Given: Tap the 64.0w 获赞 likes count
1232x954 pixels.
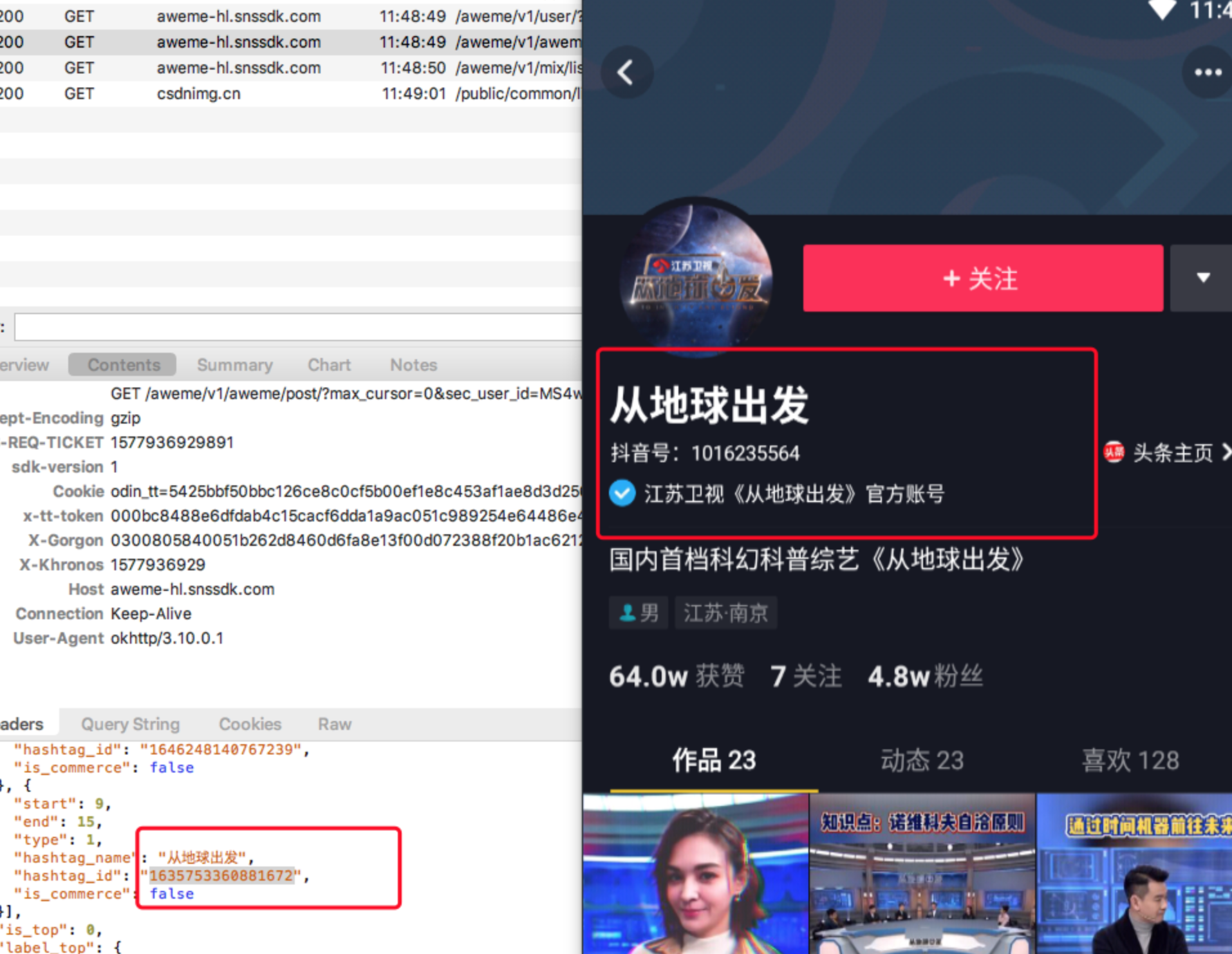Looking at the screenshot, I should tap(677, 677).
